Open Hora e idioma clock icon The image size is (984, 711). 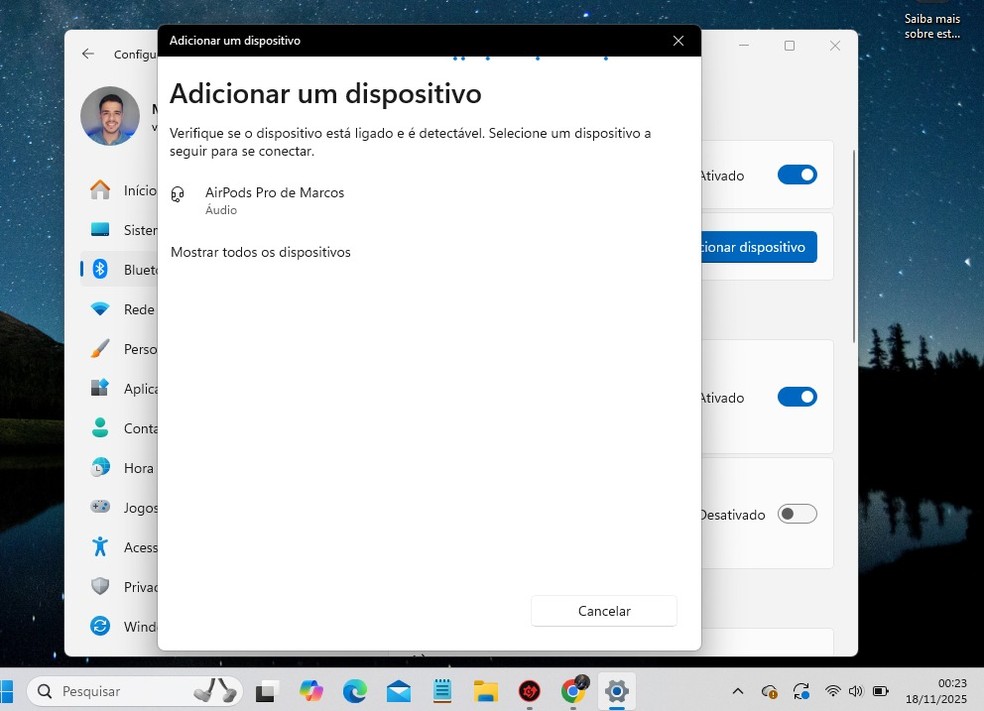100,468
